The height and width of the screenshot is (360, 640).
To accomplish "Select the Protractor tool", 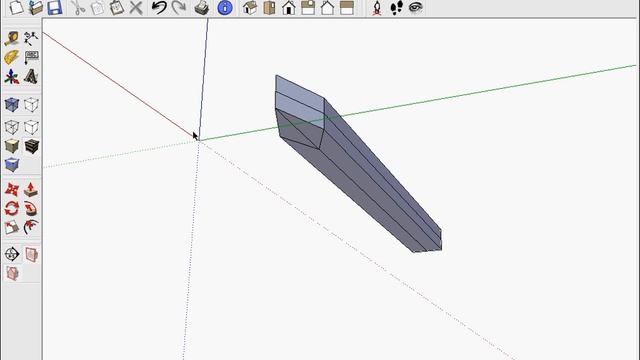I will tap(12, 57).
